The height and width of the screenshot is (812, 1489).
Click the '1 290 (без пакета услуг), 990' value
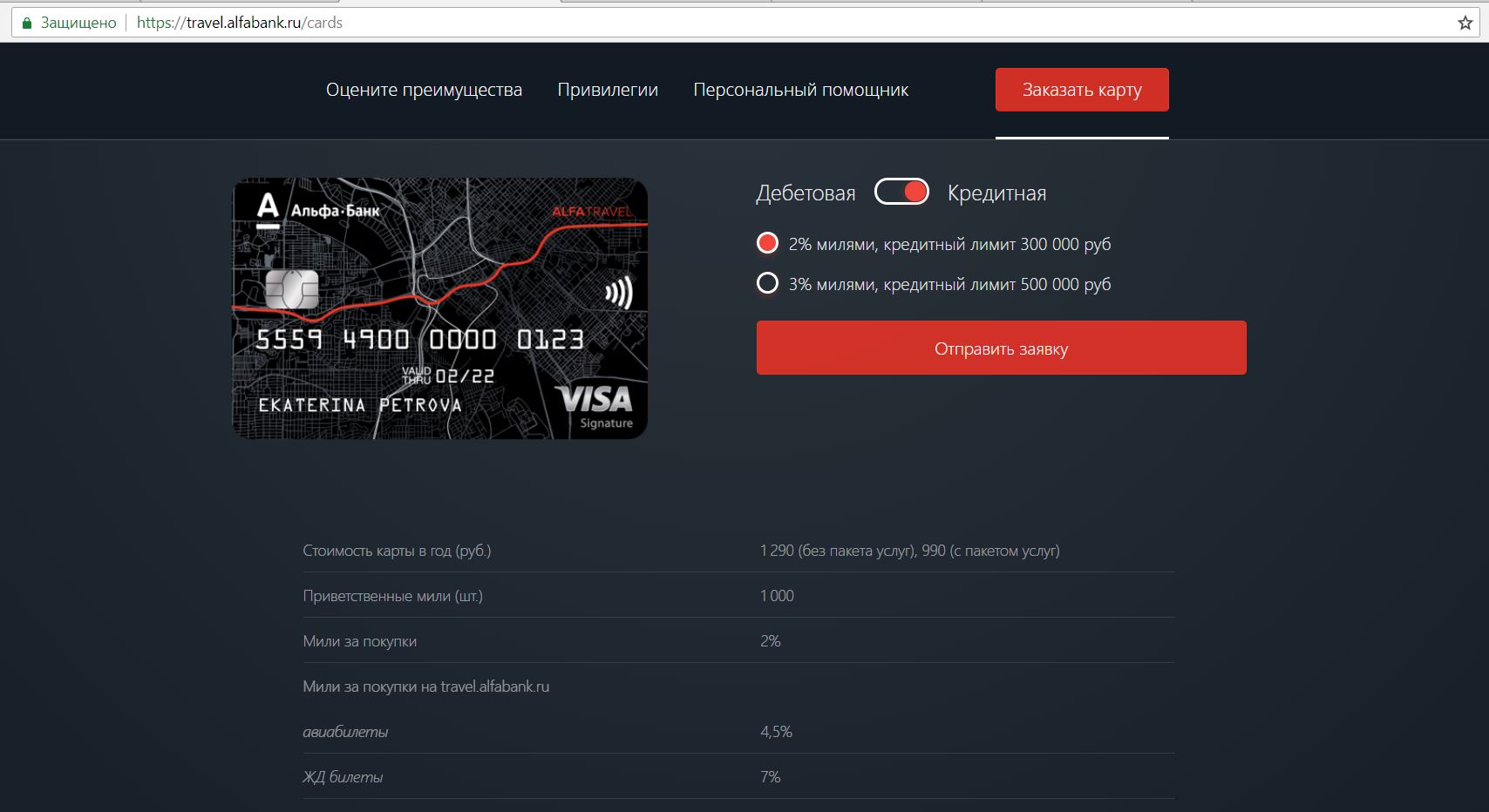pyautogui.click(x=909, y=551)
